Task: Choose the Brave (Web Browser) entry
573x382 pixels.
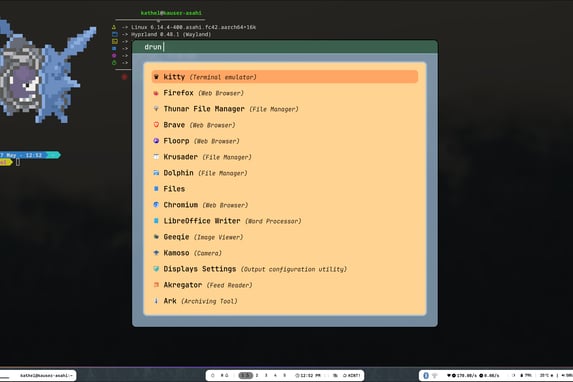Action: coord(285,125)
